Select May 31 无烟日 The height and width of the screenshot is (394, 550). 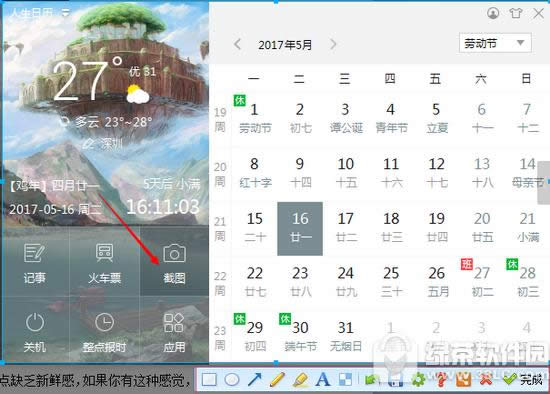[346, 337]
